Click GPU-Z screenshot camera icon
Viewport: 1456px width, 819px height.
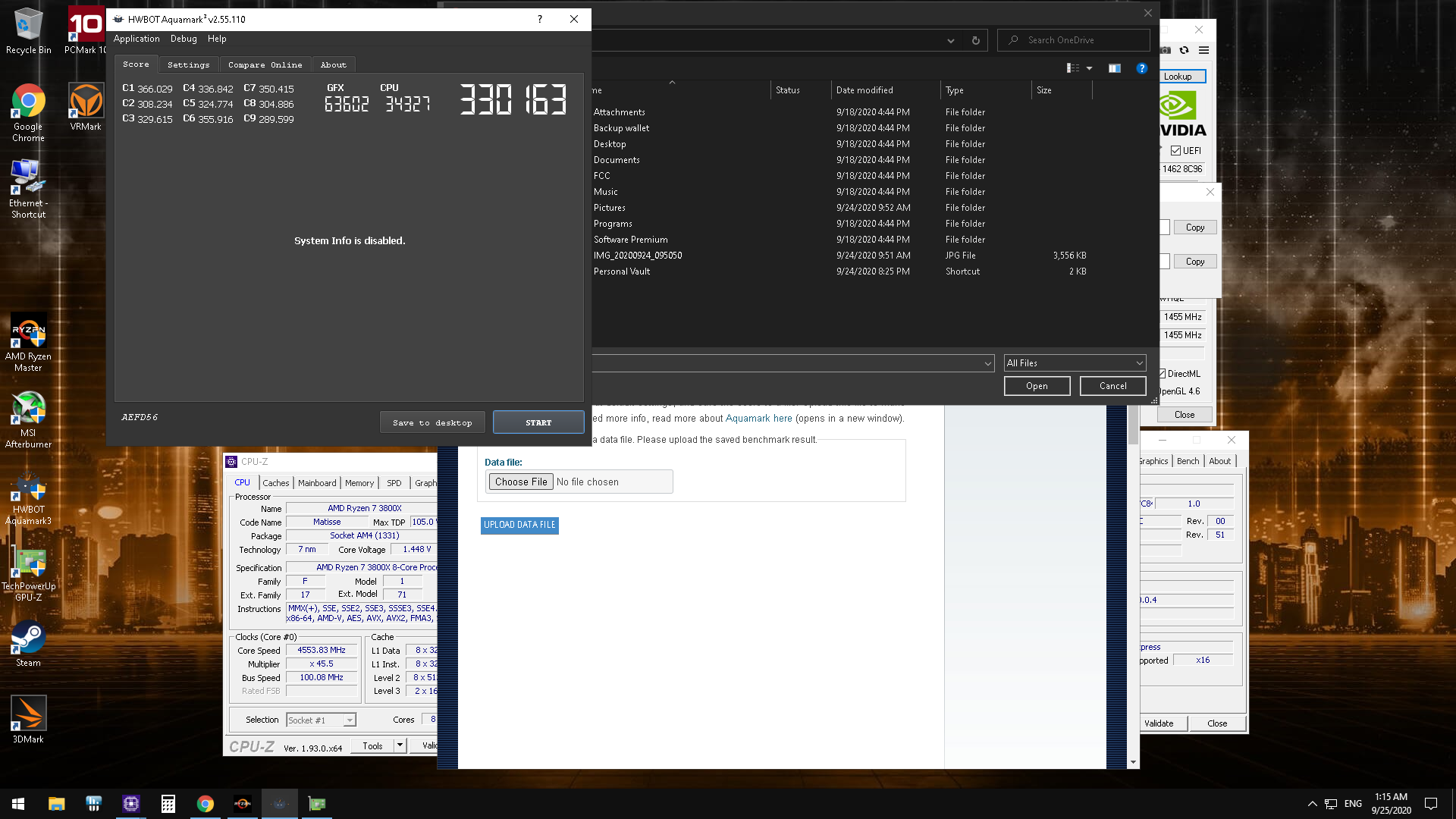1166,50
